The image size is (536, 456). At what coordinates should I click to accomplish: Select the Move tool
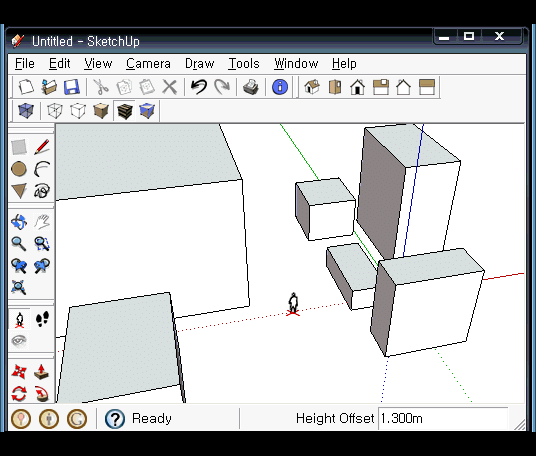pyautogui.click(x=19, y=372)
